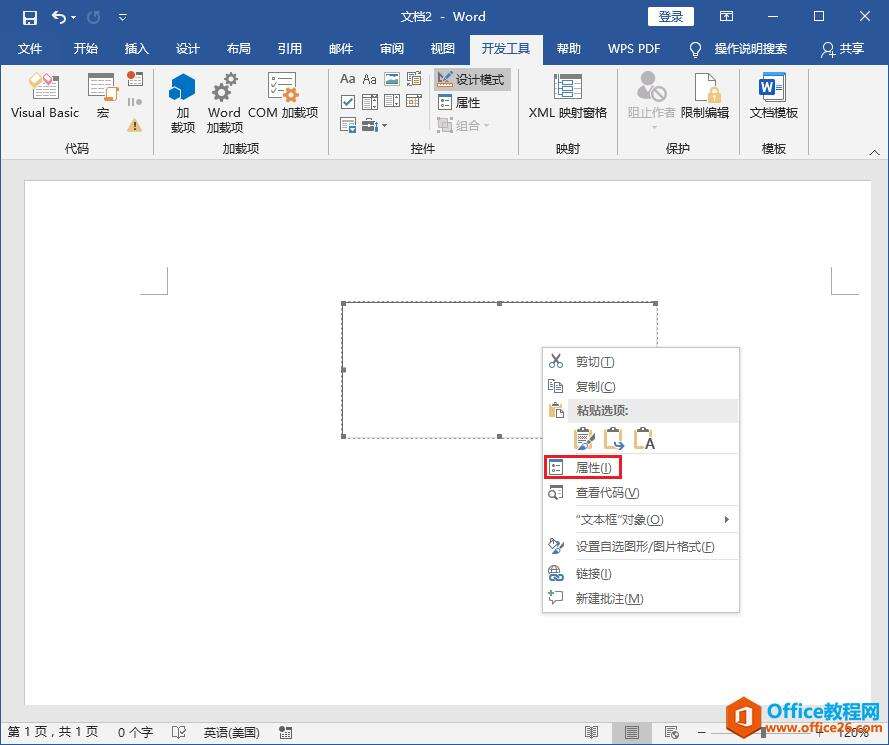Insert check box content control
This screenshot has width=889, height=745.
[x=348, y=102]
